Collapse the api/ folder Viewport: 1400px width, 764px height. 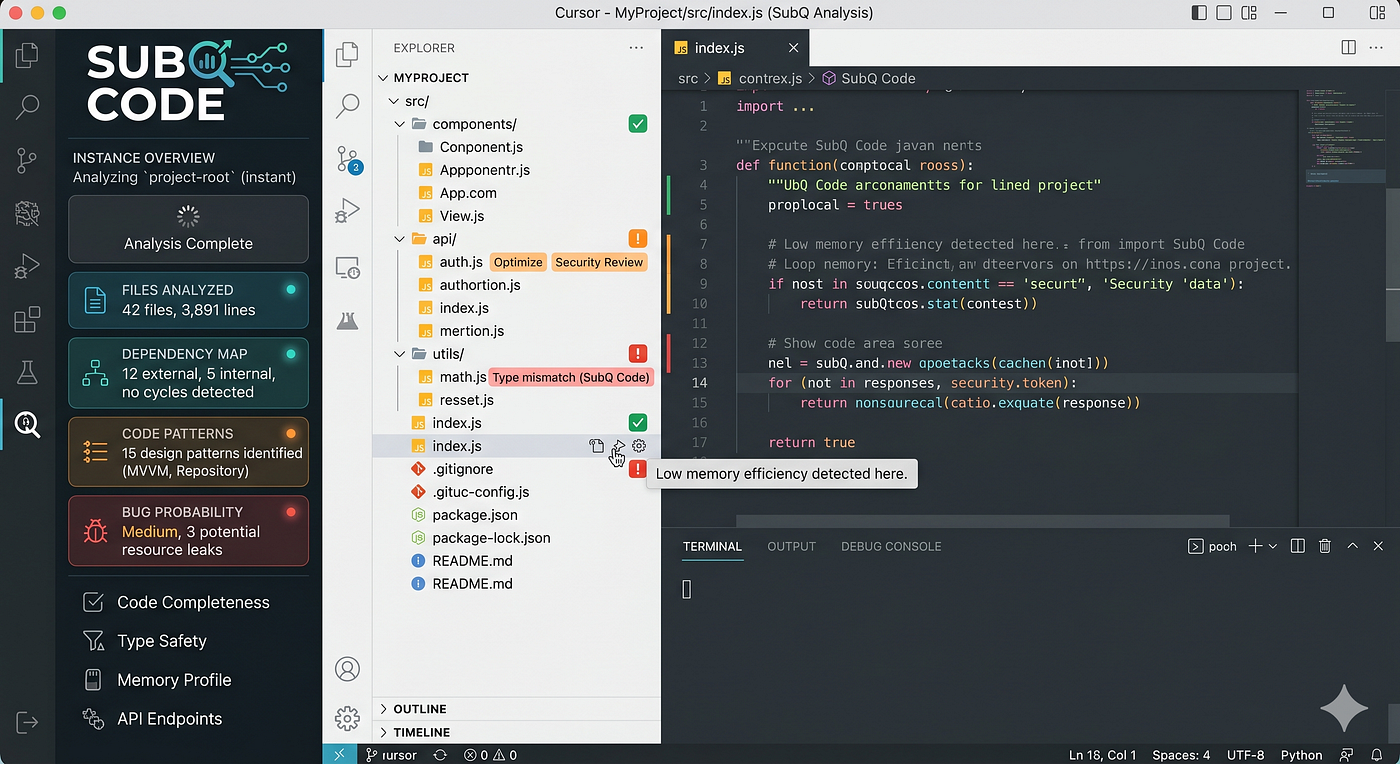point(399,239)
